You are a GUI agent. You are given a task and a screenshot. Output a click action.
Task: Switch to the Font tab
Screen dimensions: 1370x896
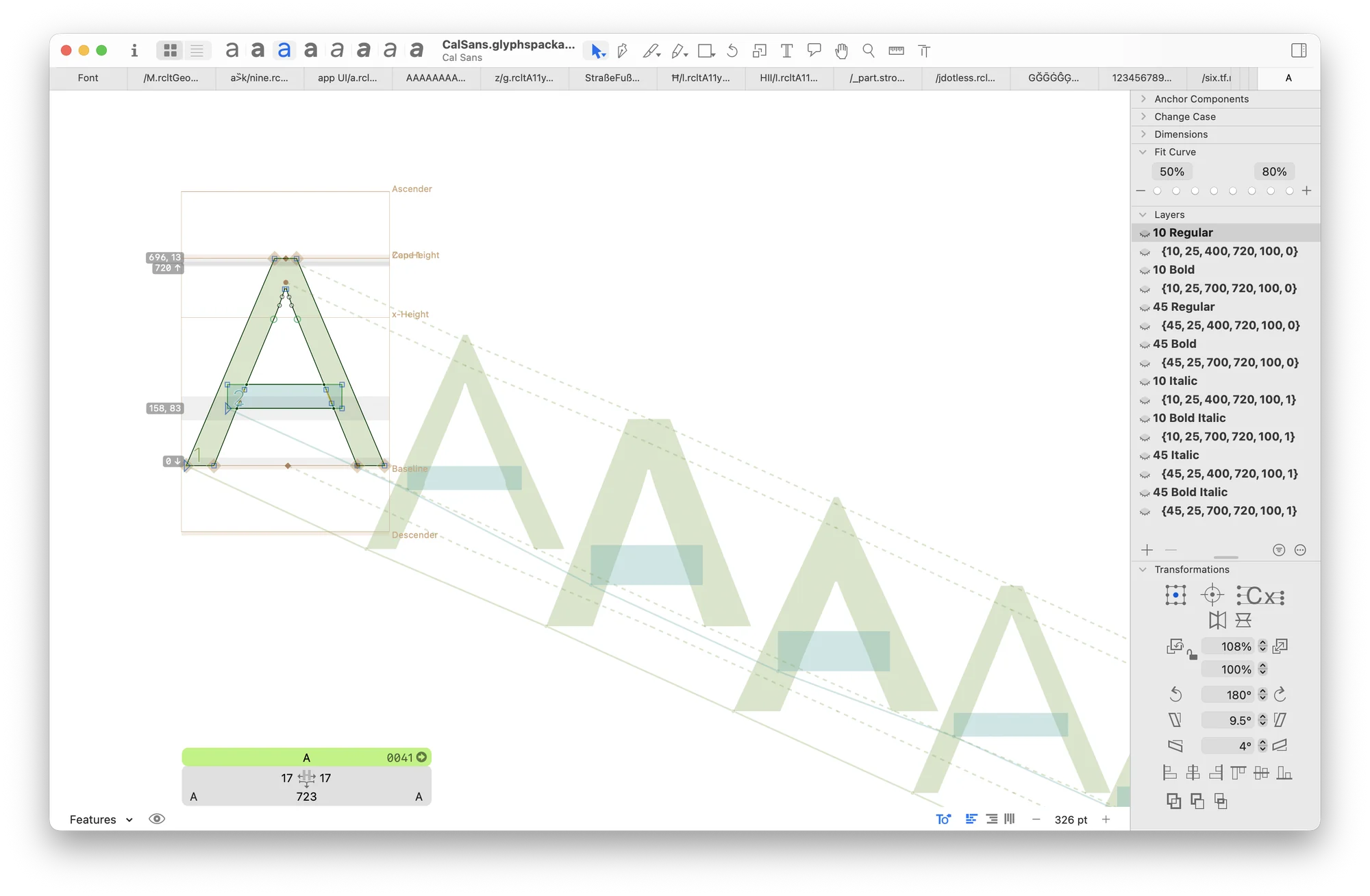[88, 78]
